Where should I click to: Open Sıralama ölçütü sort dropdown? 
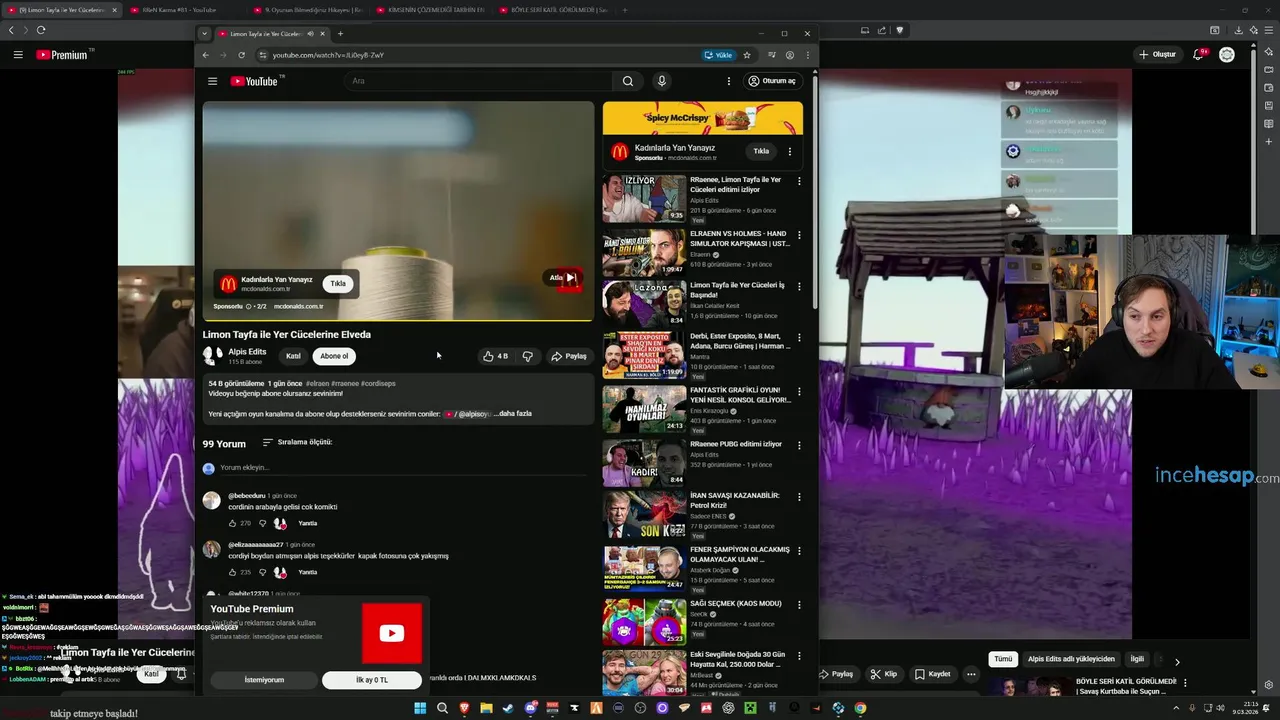(297, 442)
